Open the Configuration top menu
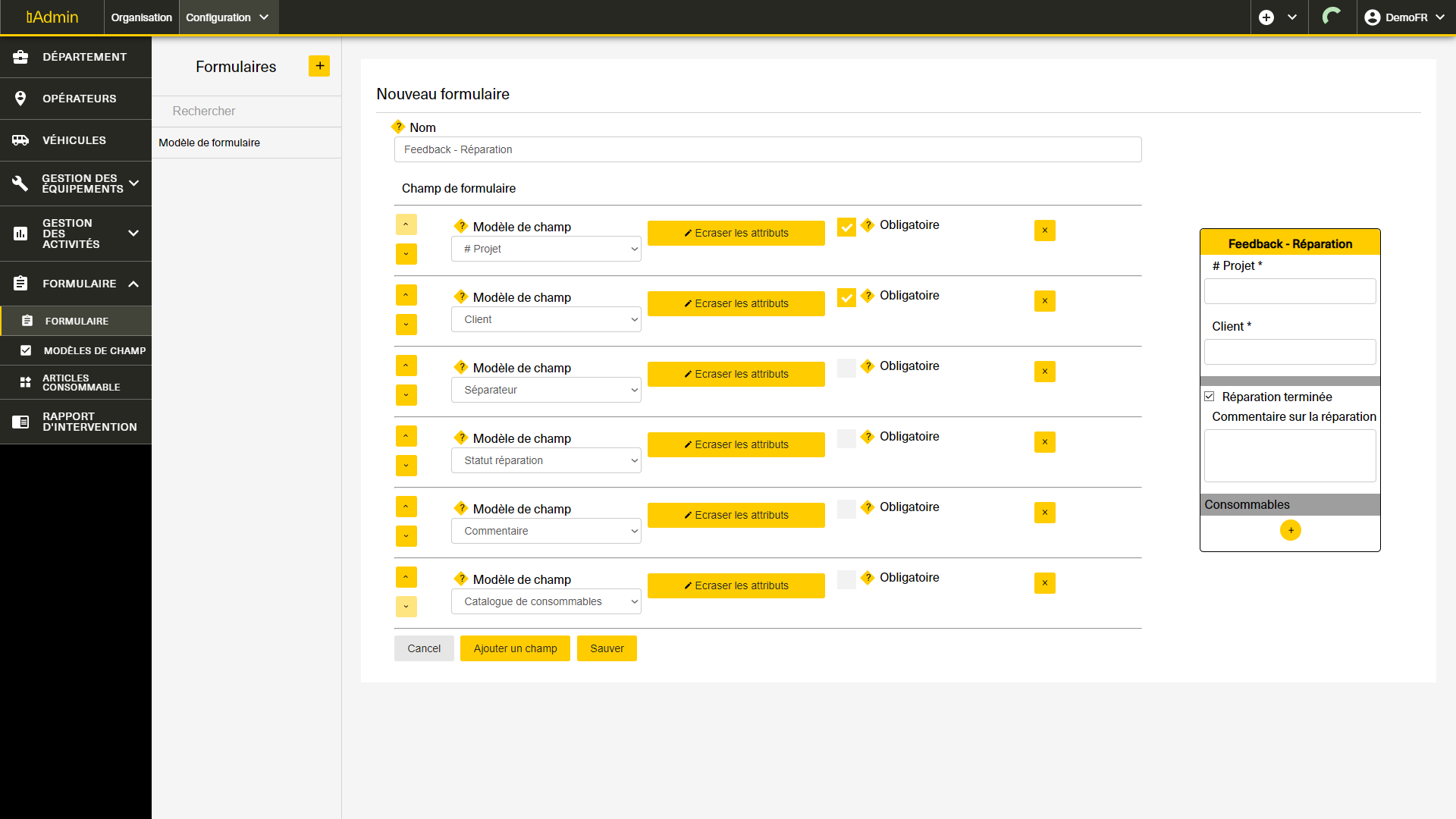The height and width of the screenshot is (819, 1456). coord(227,17)
